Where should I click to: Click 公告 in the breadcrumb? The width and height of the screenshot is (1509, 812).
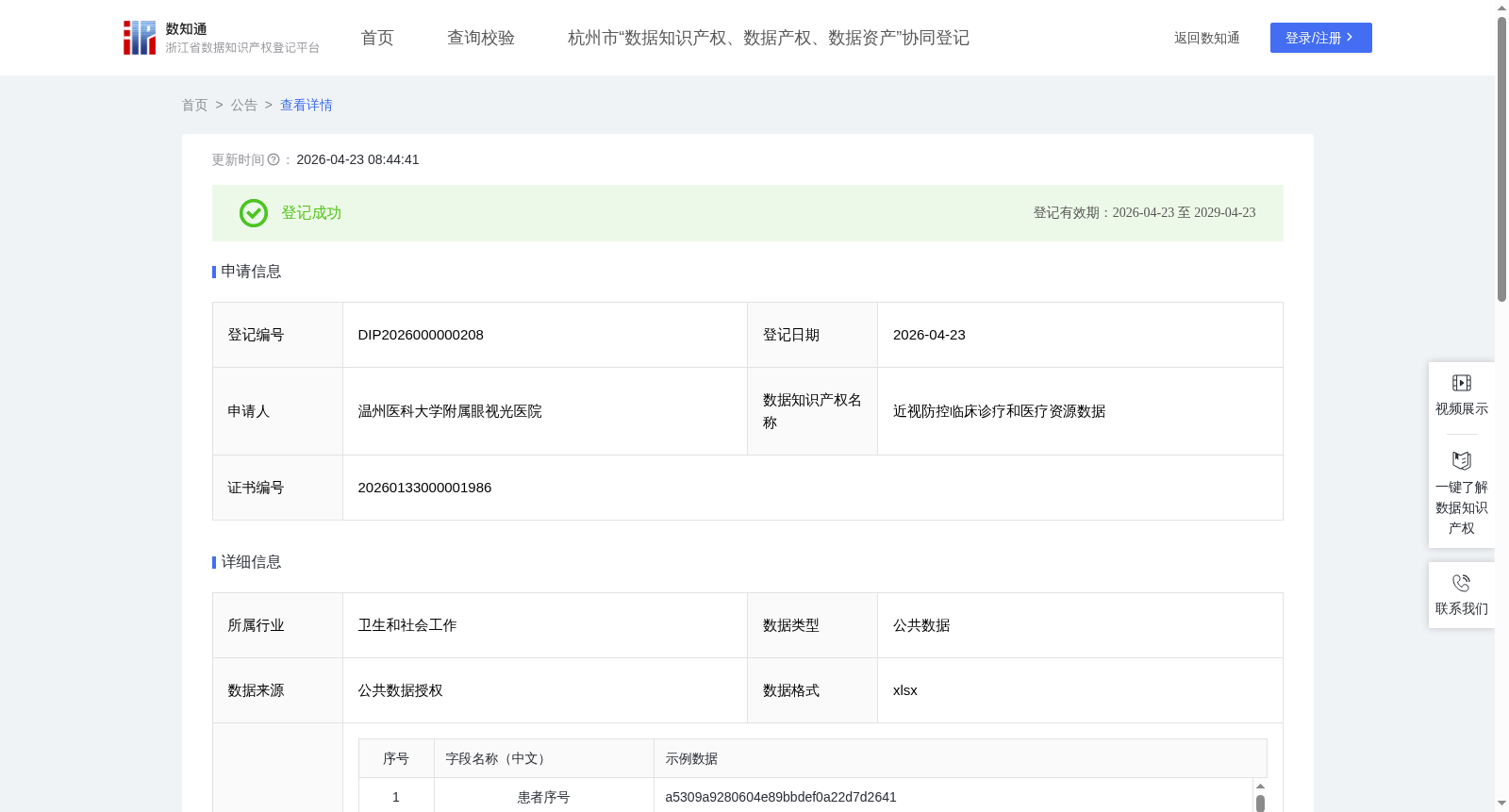(x=243, y=106)
